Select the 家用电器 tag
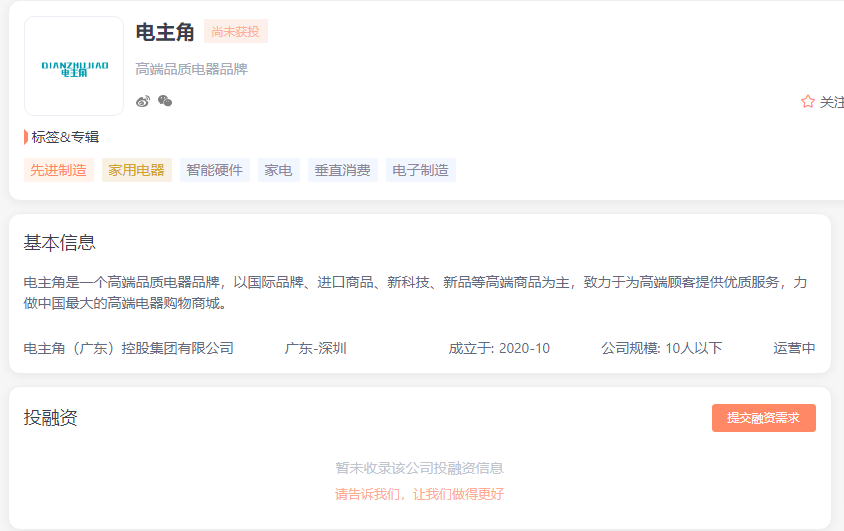The width and height of the screenshot is (844, 531). click(137, 170)
